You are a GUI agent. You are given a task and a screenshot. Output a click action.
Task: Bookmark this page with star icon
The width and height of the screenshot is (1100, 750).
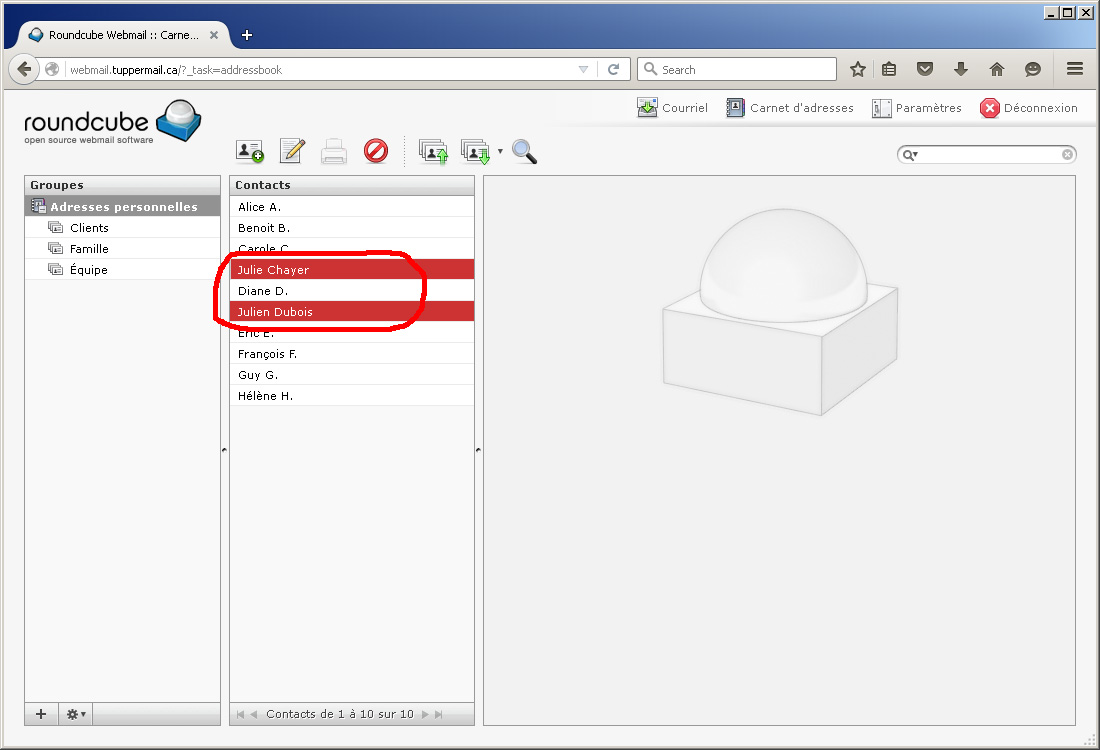(857, 69)
